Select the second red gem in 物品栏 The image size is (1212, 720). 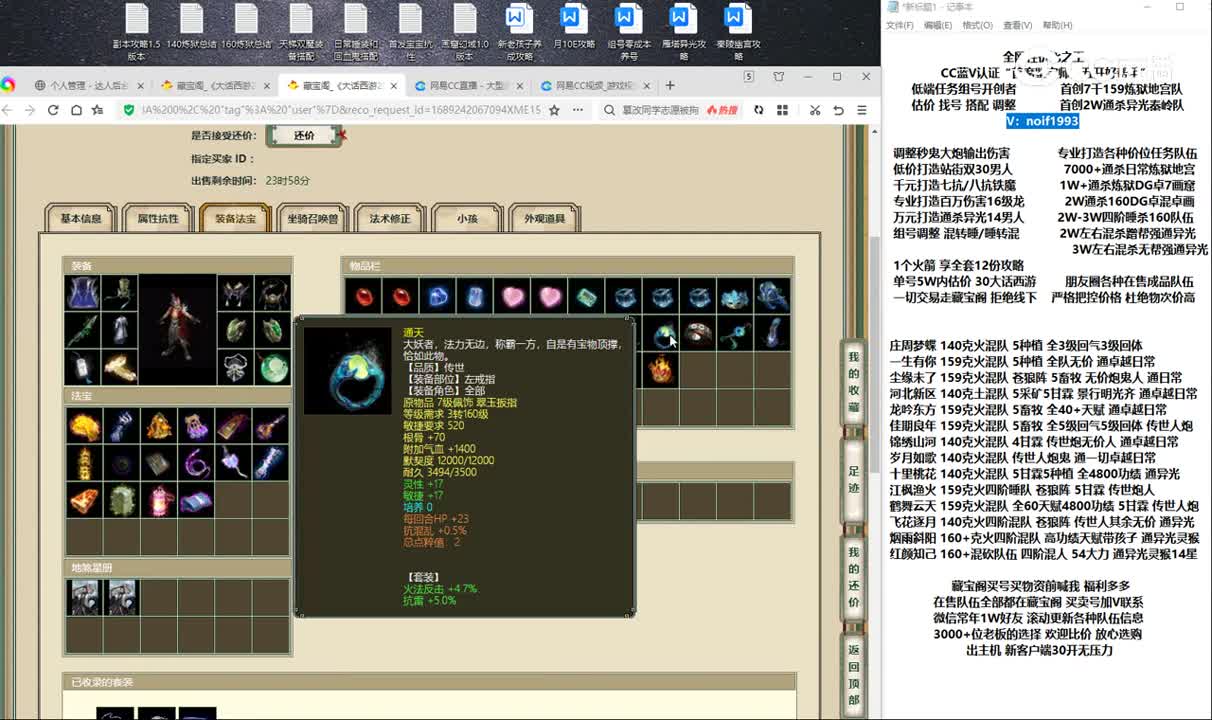click(x=400, y=296)
